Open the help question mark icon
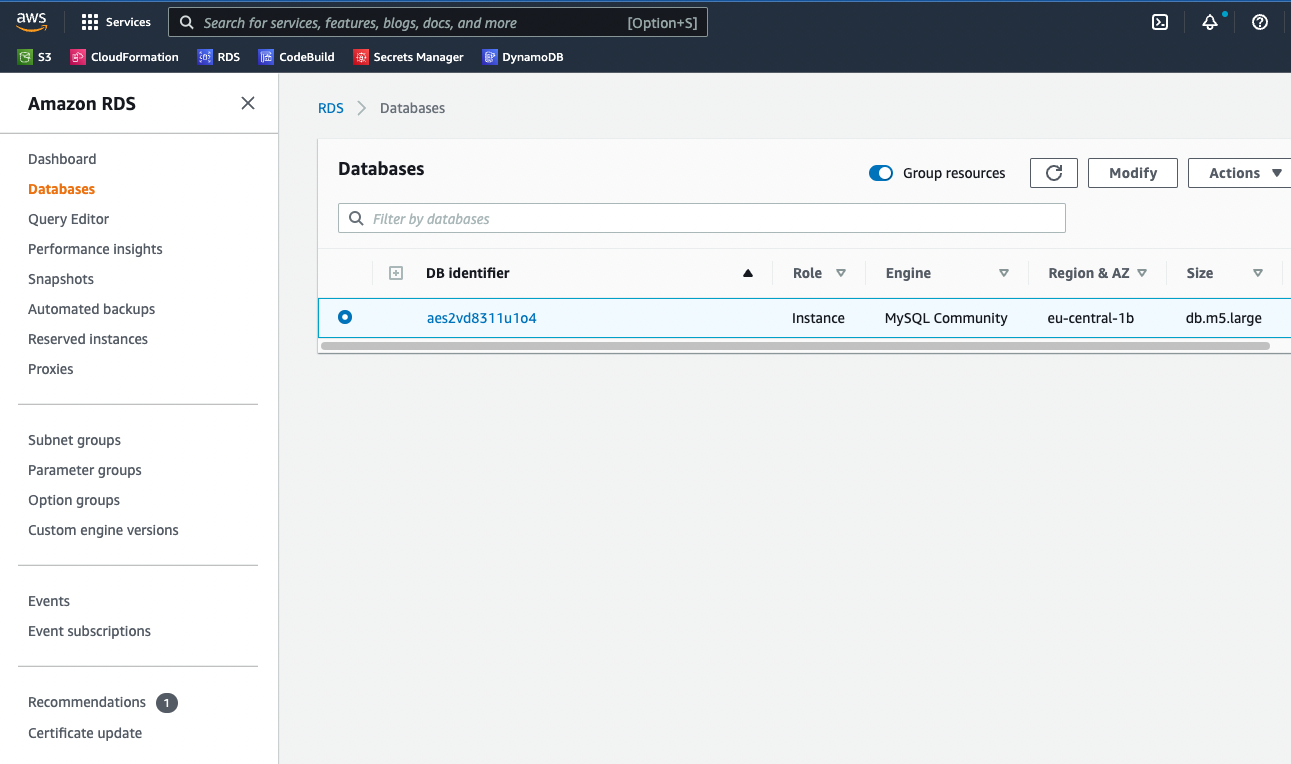Viewport: 1291px width, 764px height. 1260,22
